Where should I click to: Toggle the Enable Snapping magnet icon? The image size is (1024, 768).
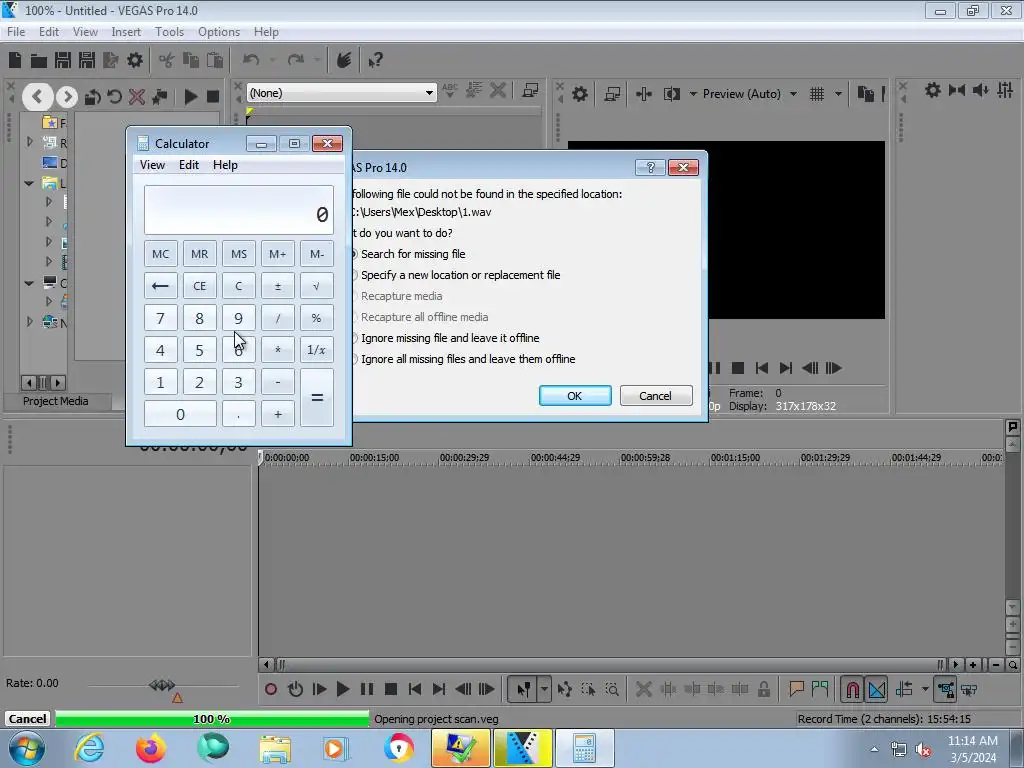853,689
